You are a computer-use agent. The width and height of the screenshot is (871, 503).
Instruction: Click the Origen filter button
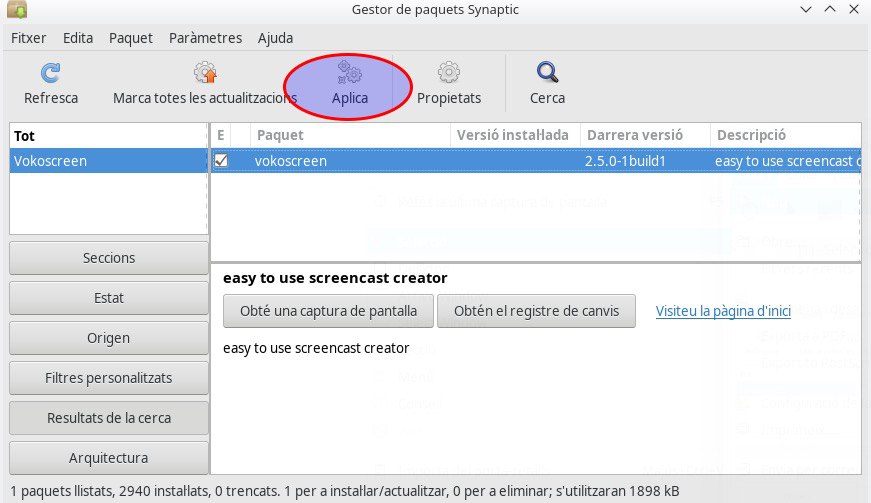tap(109, 338)
